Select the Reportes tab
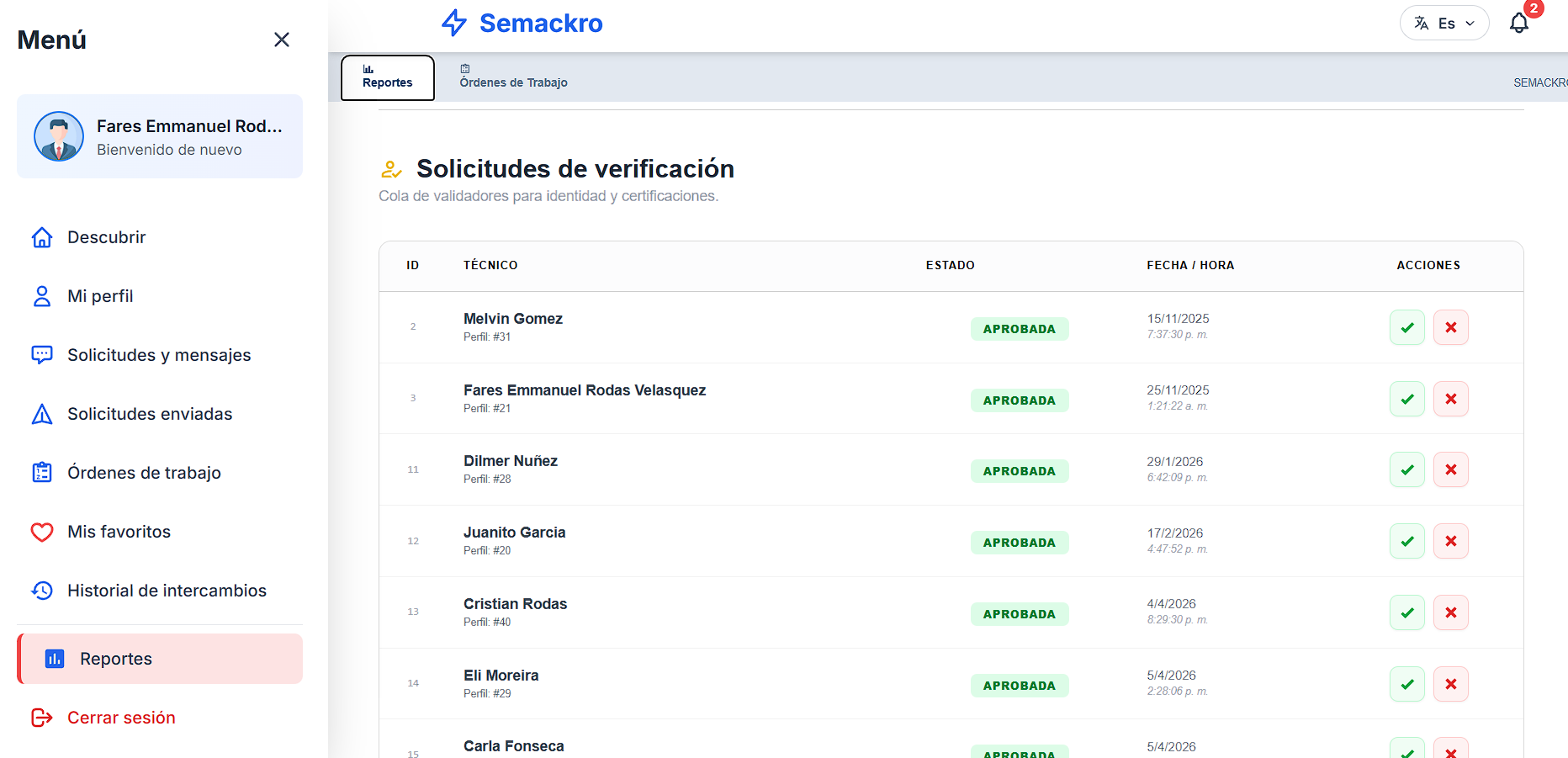The width and height of the screenshot is (1568, 758). [388, 77]
